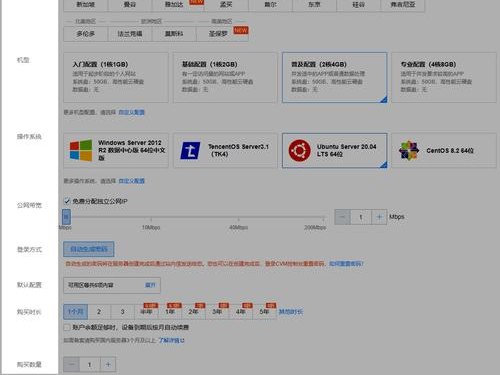The width and height of the screenshot is (500, 375).
Task: Select the 莫斯科 region
Action: pyautogui.click(x=174, y=34)
